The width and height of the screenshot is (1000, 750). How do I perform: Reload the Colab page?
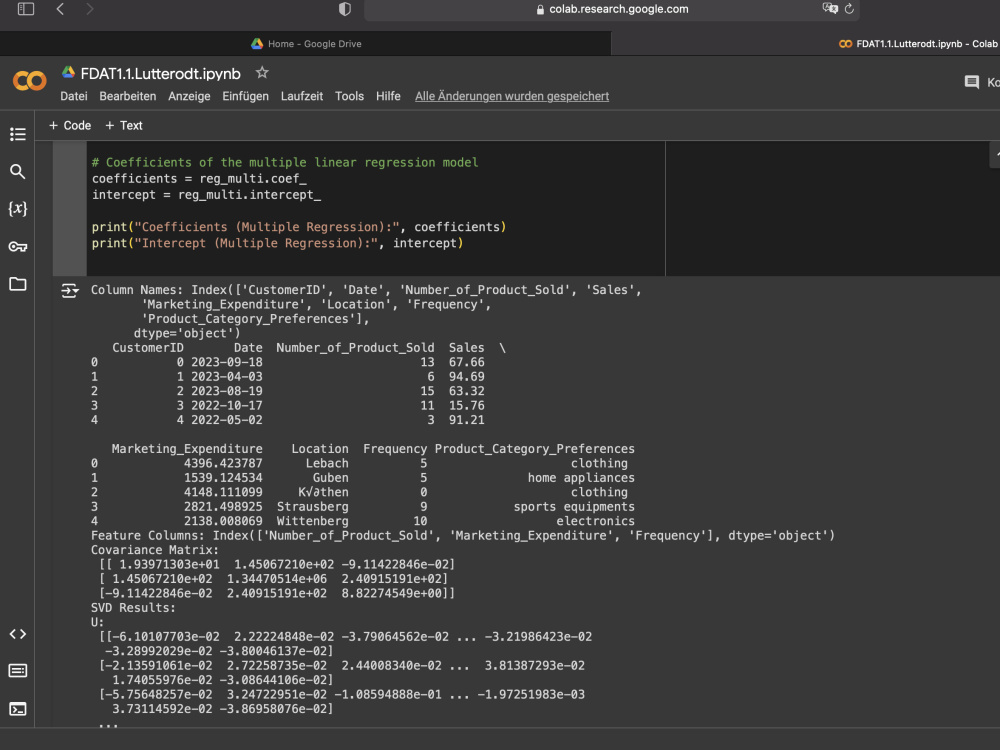point(849,9)
